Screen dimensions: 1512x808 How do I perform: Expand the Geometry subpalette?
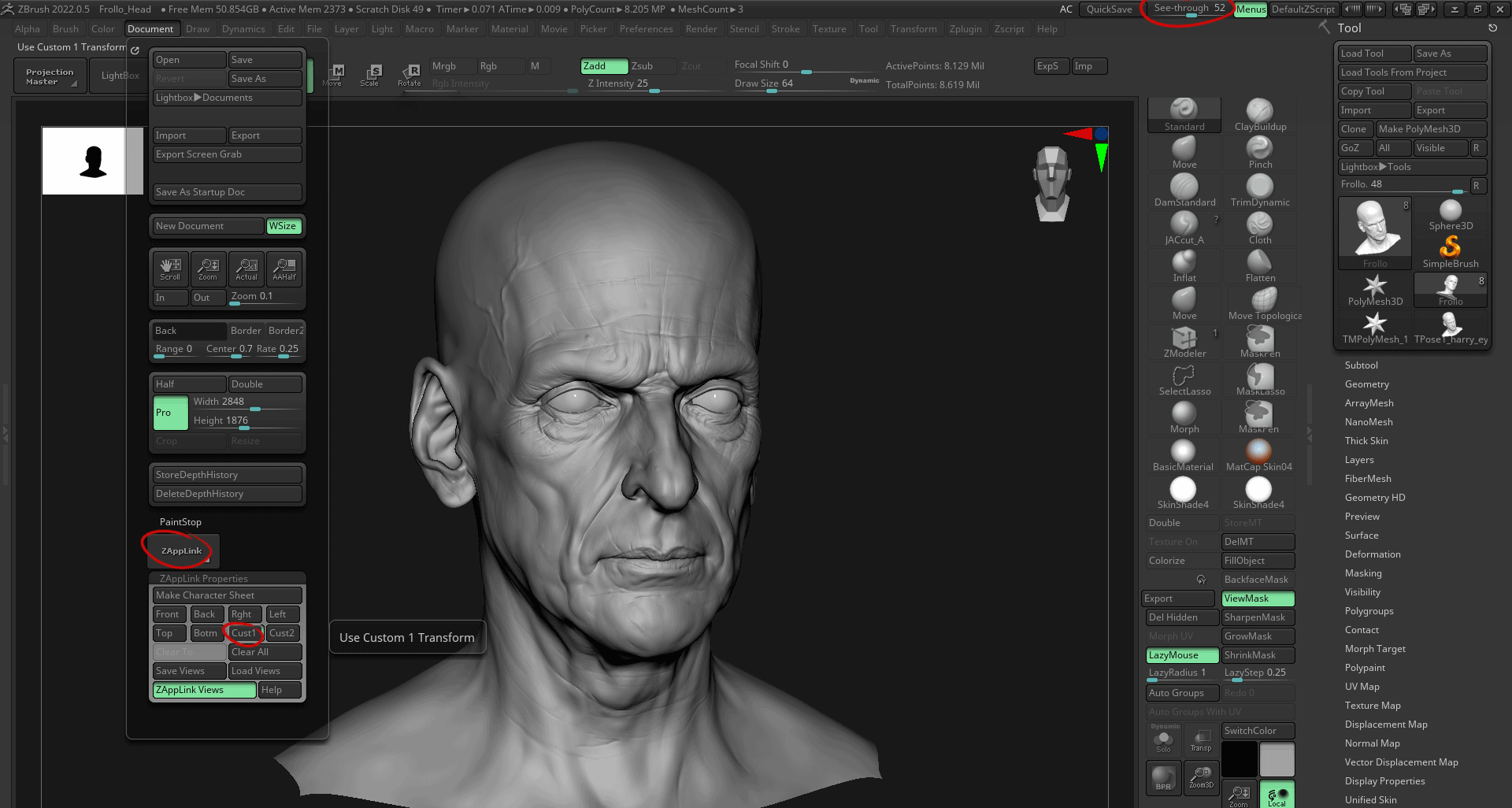tap(1367, 384)
